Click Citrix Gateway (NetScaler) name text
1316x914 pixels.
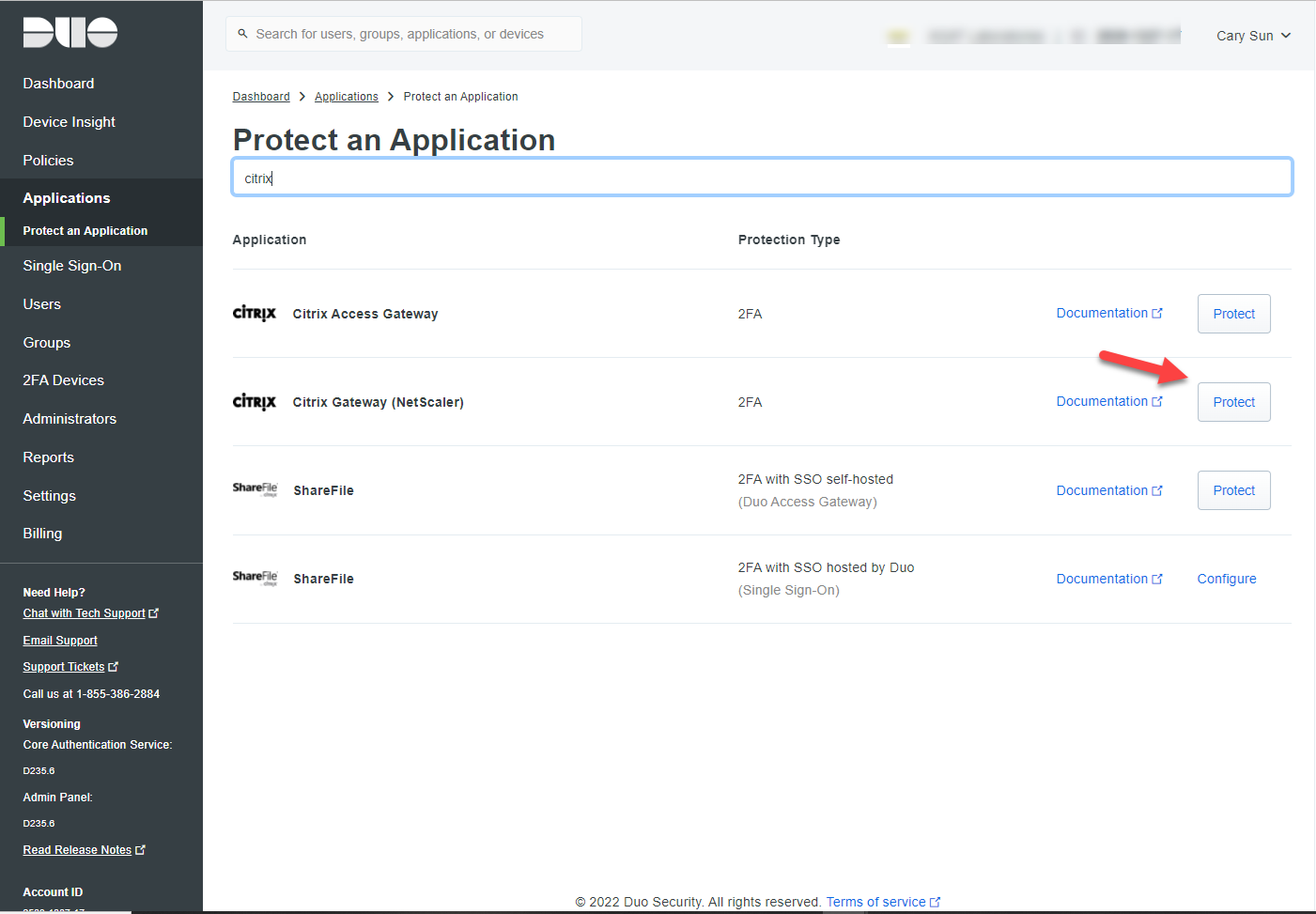tap(379, 402)
